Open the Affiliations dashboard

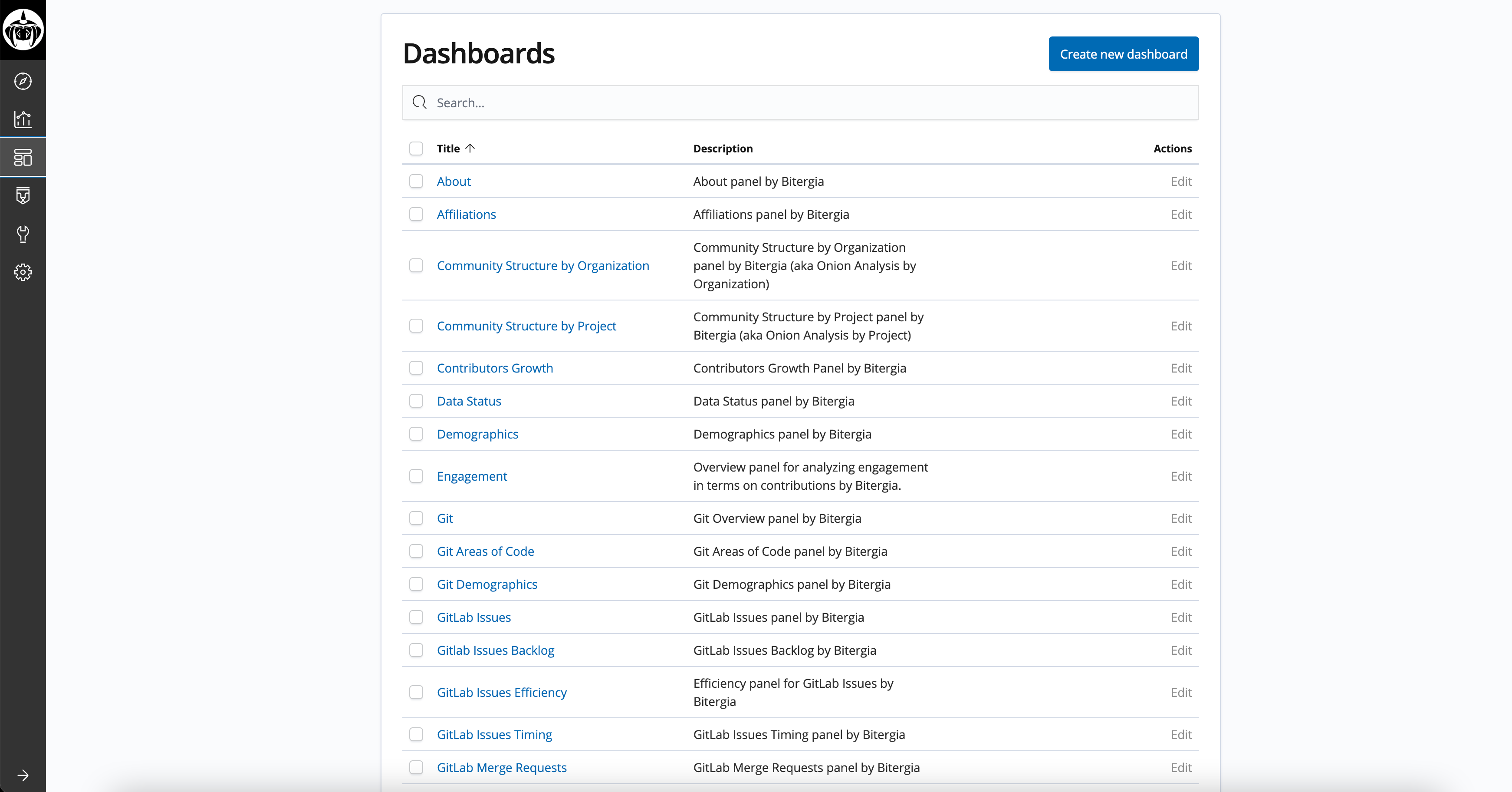click(466, 214)
